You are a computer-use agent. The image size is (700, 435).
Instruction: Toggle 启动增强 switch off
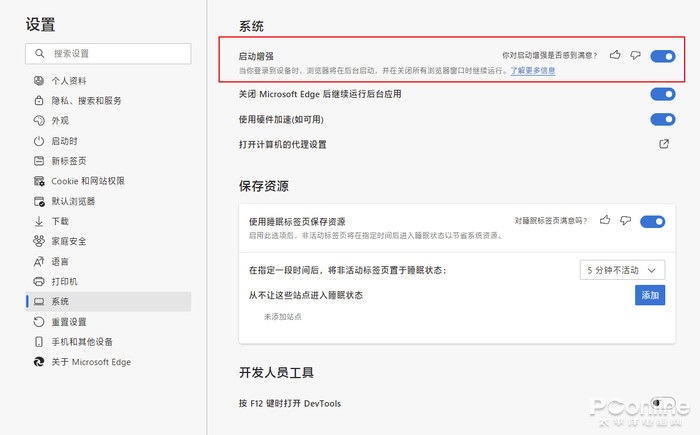[662, 56]
